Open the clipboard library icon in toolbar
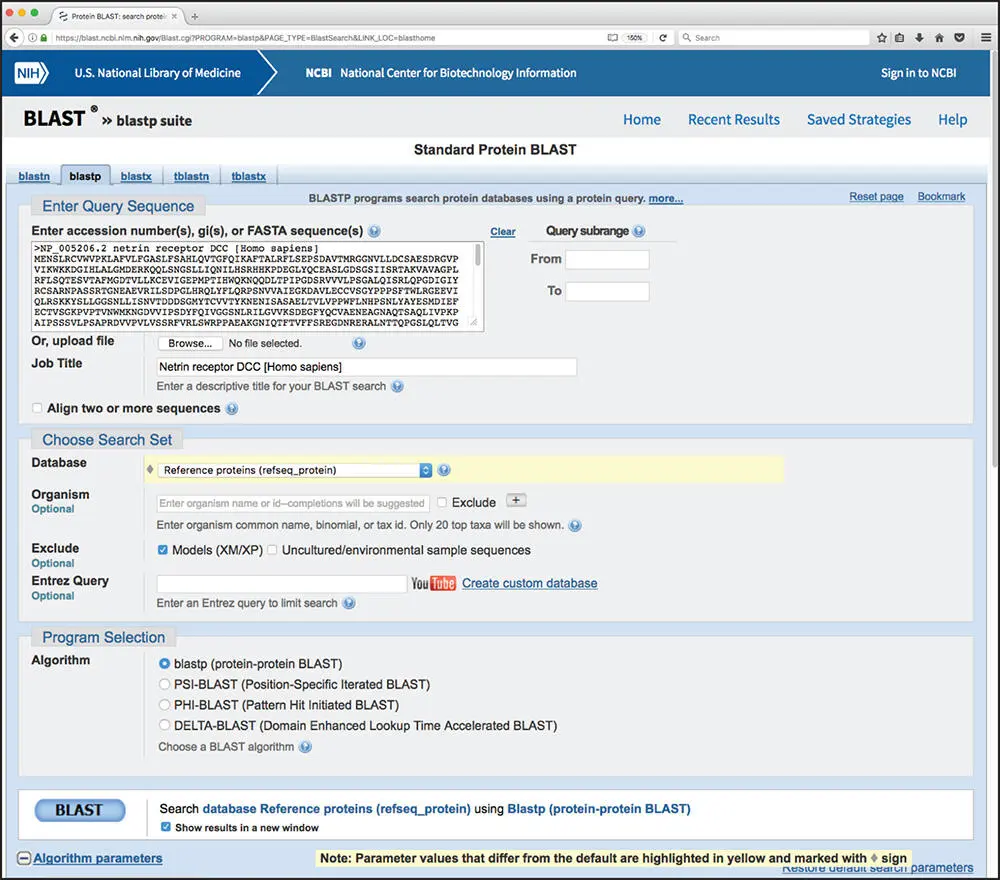This screenshot has height=880, width=1000. (x=899, y=38)
